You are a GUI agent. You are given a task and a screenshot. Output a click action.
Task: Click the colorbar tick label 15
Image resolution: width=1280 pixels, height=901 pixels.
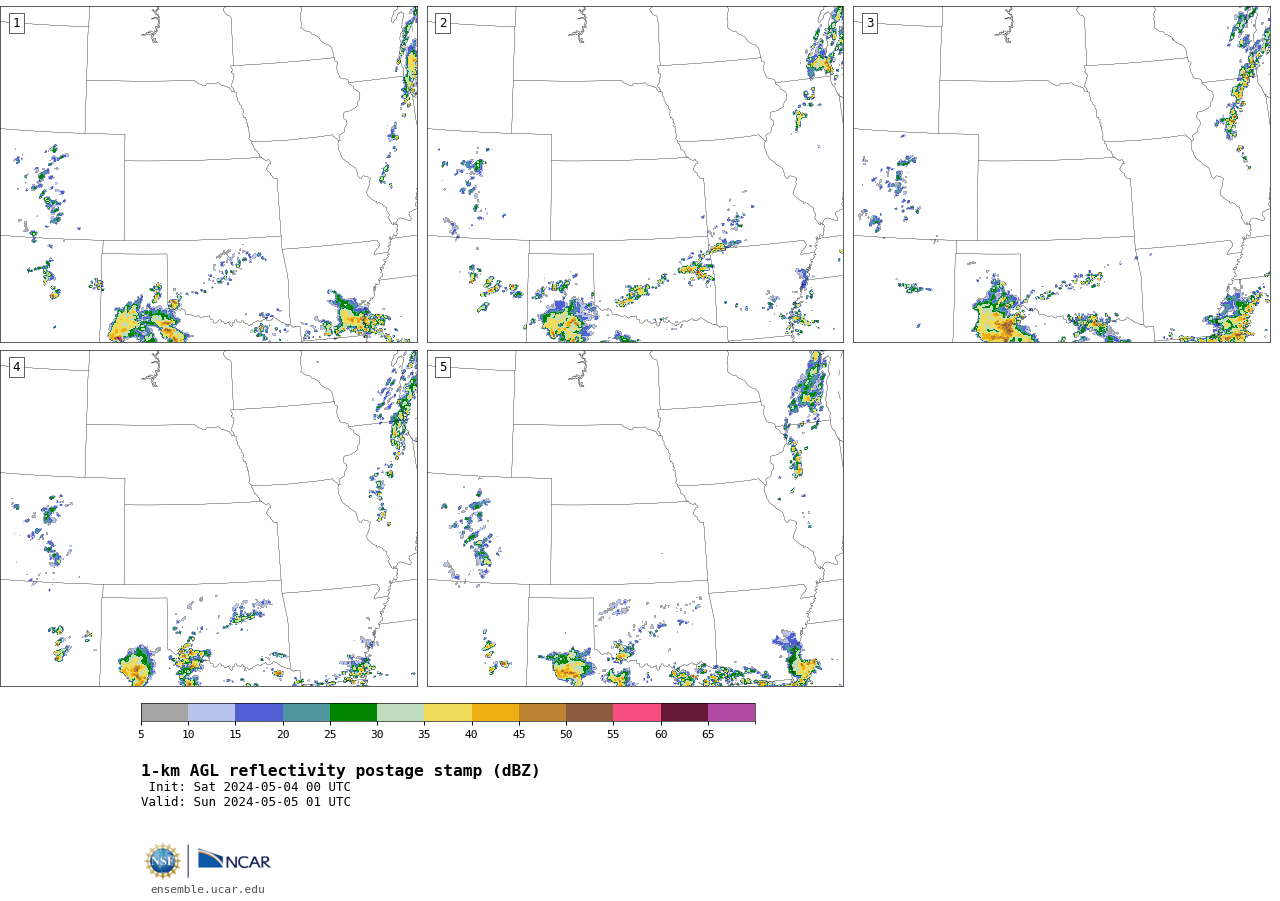235,735
